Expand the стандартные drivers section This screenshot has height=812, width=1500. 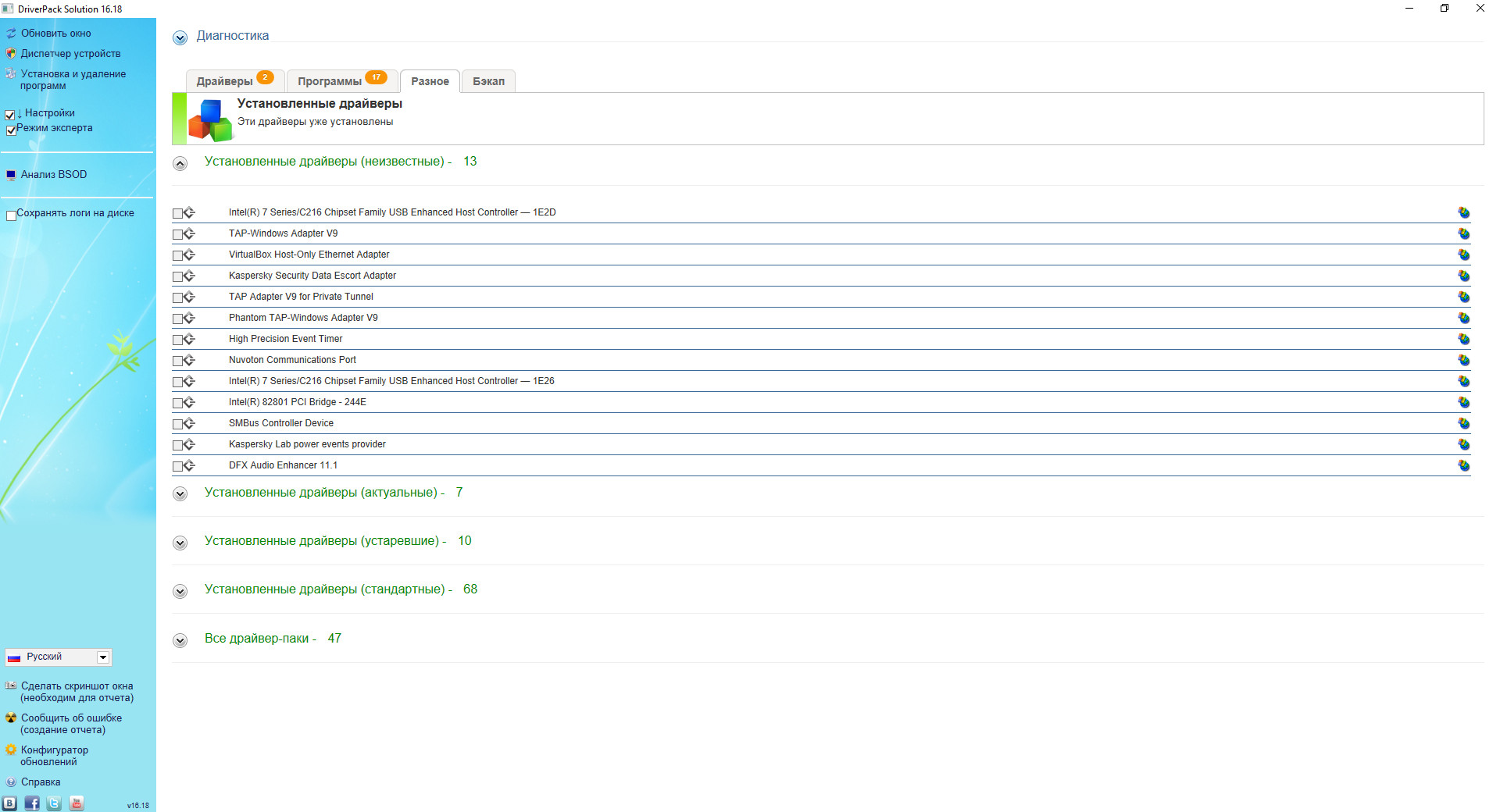coord(180,591)
